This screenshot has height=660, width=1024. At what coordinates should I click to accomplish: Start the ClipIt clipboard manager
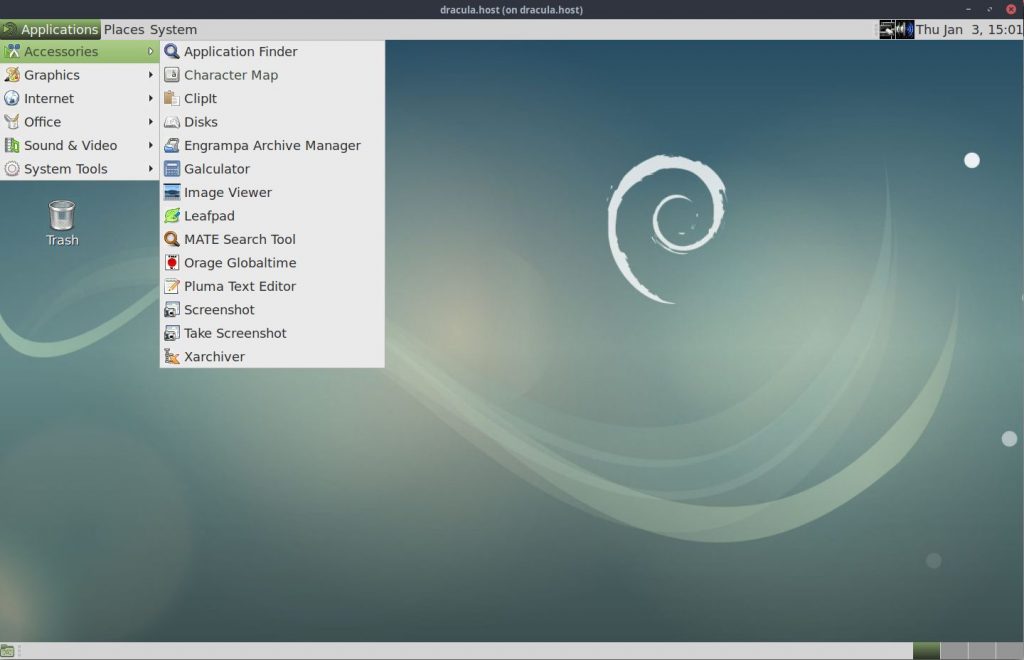point(272,99)
